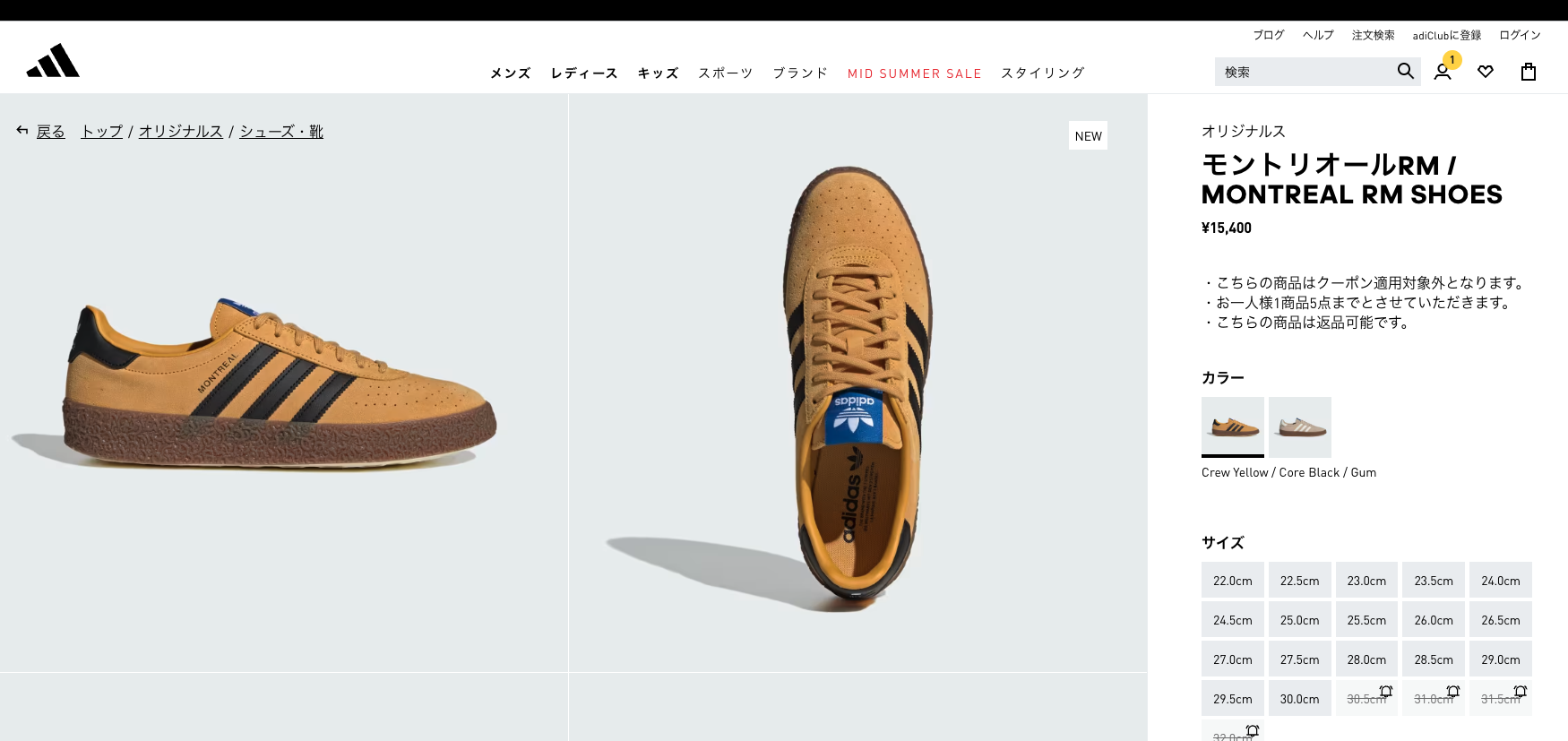Select size 29.0cm

pos(1501,659)
